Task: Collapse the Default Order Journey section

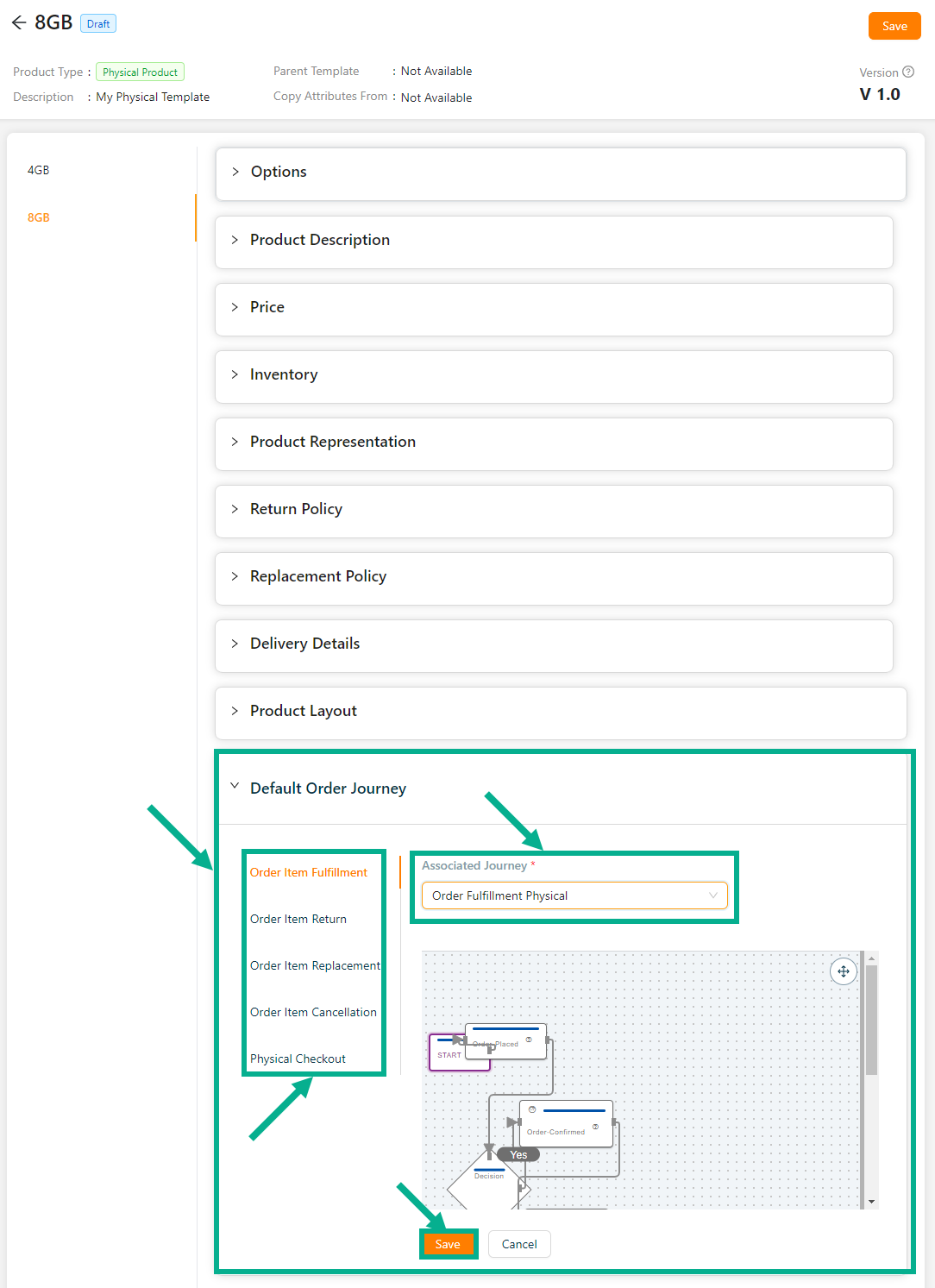Action: 235,787
